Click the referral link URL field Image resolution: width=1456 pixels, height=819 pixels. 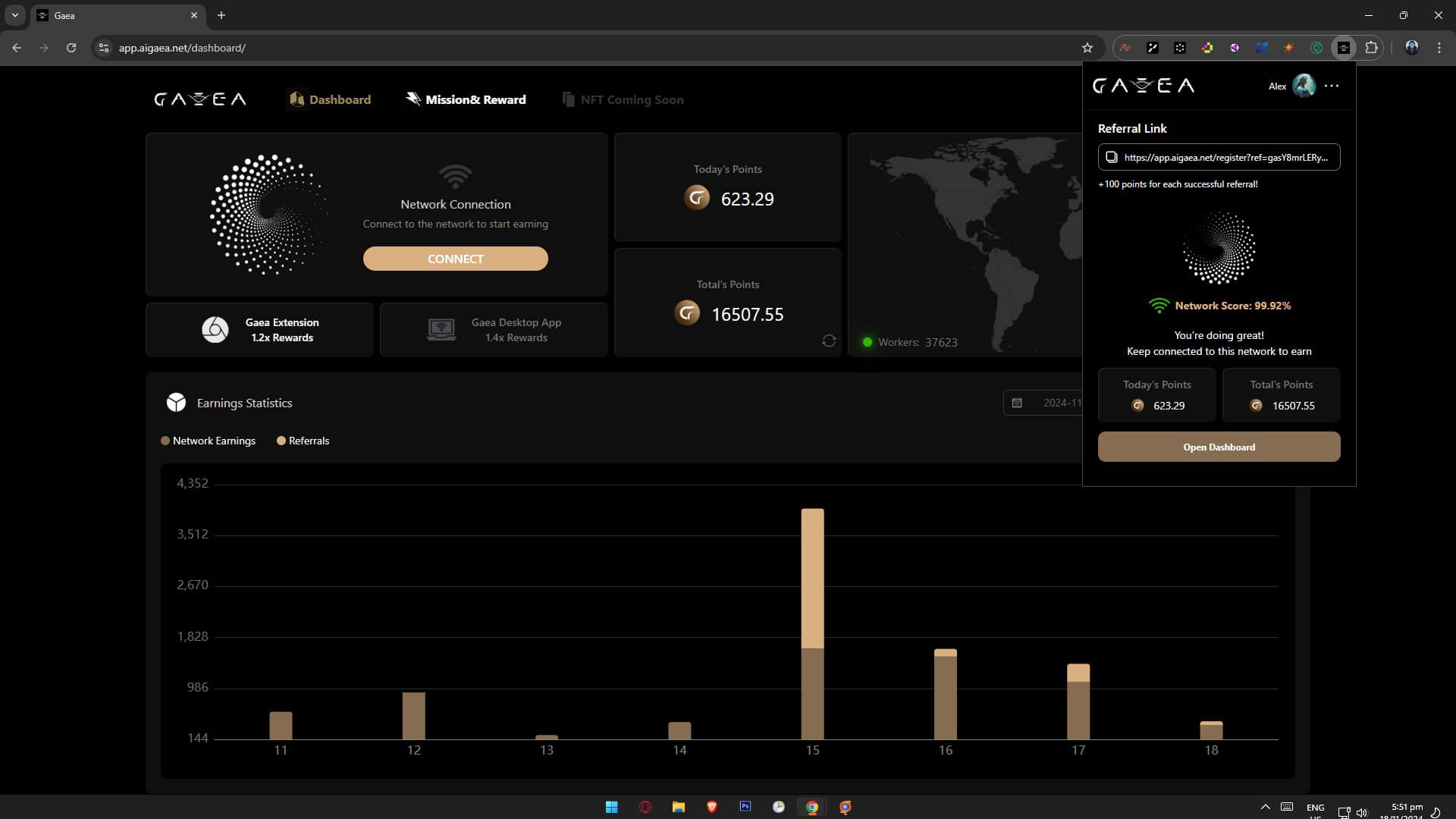[x=1219, y=157]
